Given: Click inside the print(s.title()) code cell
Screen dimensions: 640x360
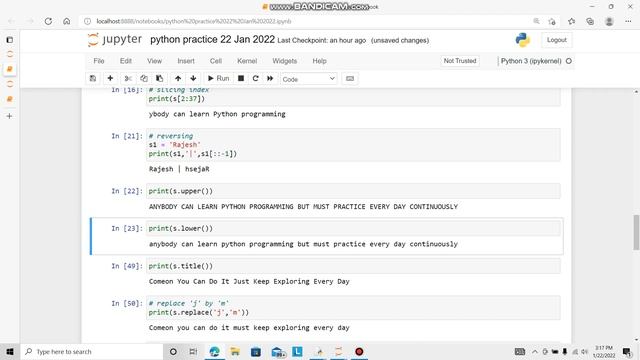Looking at the screenshot, I should (353, 266).
